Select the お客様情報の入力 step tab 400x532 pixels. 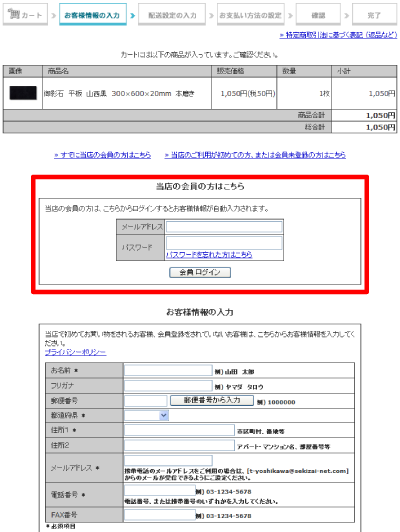click(x=93, y=15)
